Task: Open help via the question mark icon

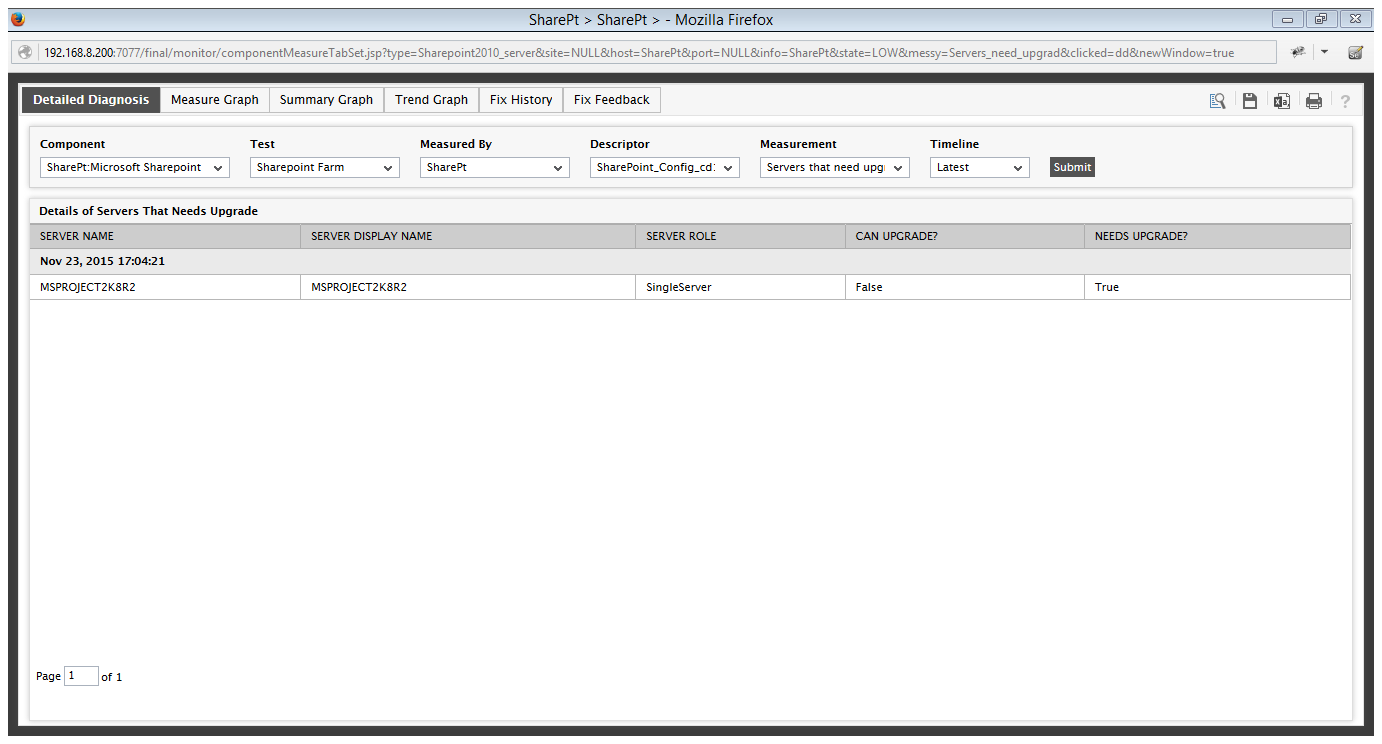Action: coord(1345,101)
